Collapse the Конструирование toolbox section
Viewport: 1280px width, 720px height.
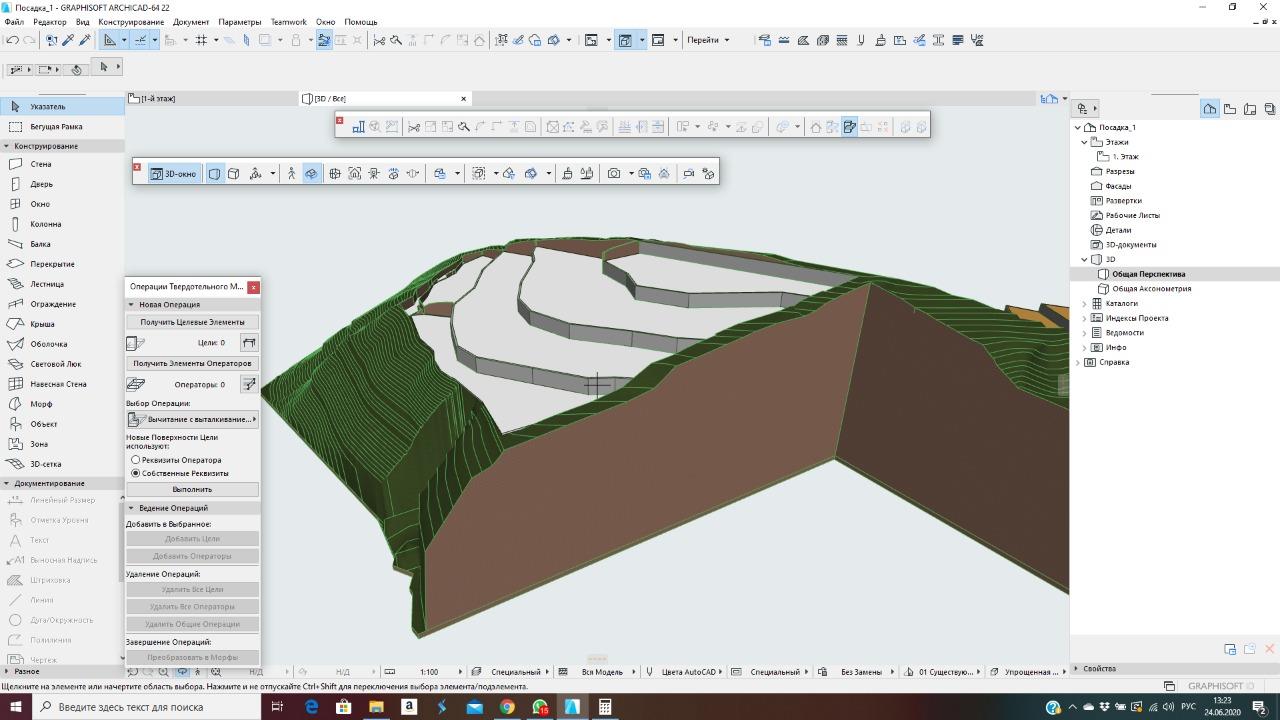[x=7, y=146]
